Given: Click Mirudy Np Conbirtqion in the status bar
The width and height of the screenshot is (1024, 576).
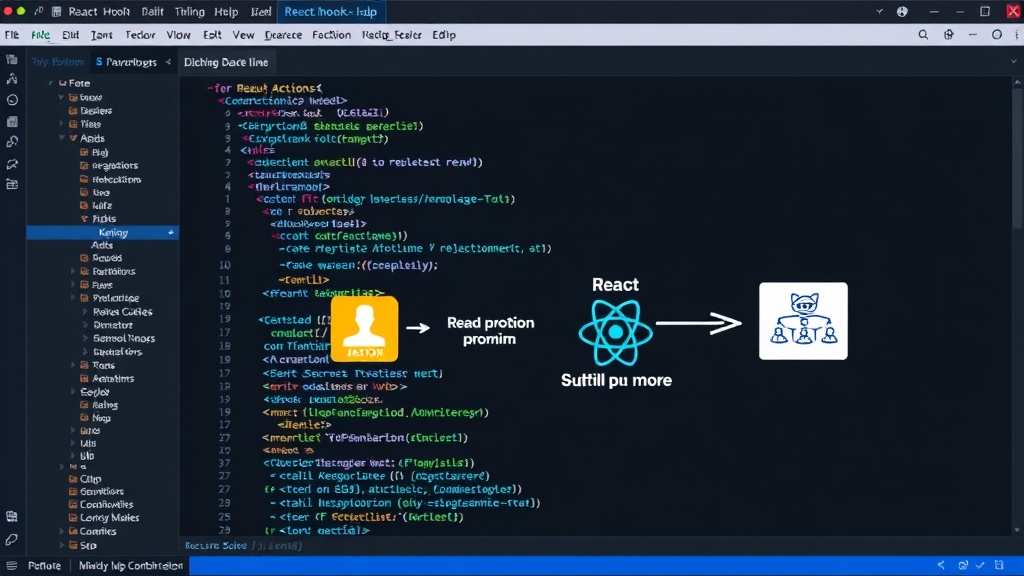Looking at the screenshot, I should pos(131,566).
